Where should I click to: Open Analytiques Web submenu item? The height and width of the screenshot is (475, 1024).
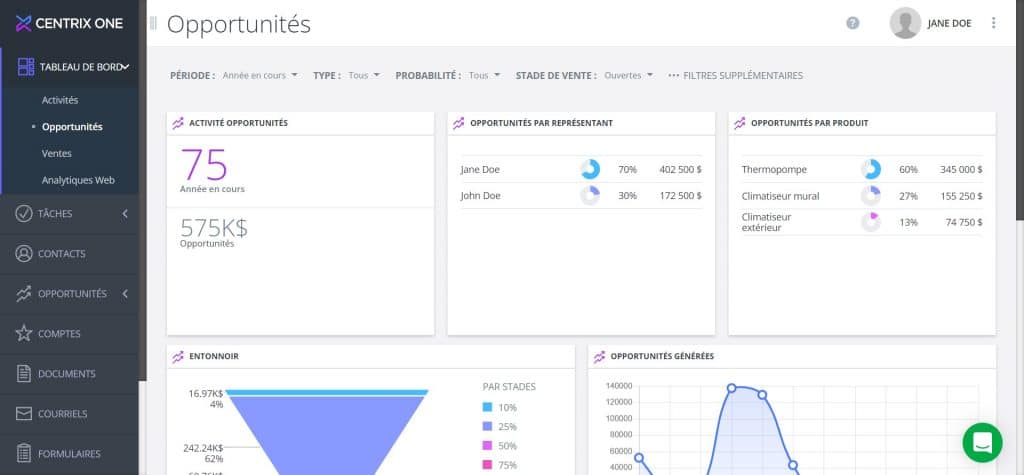tap(78, 180)
